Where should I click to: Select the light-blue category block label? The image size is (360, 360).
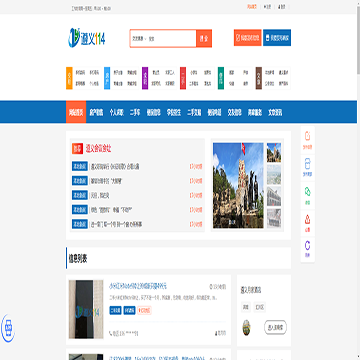coord(107,78)
